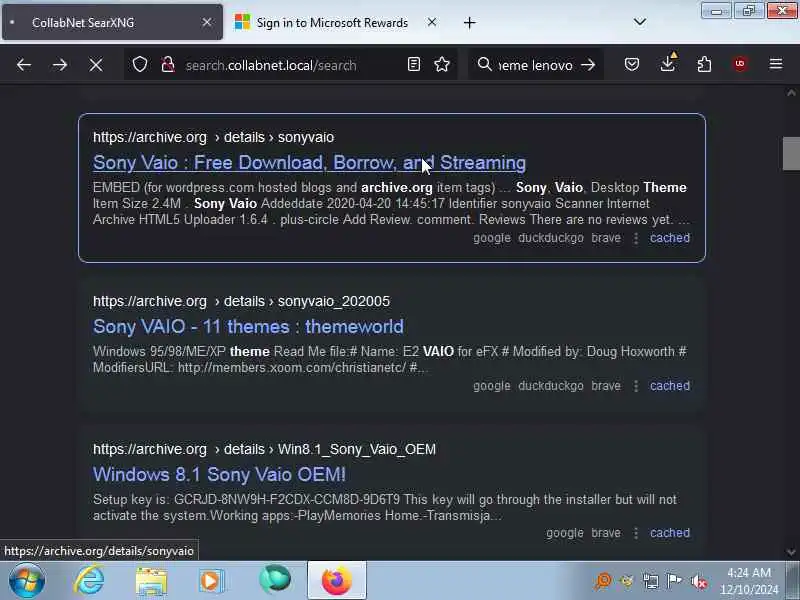Click the Win8.1_Sony_Vaio_OEM result URL
The height and width of the screenshot is (600, 800).
click(x=264, y=449)
